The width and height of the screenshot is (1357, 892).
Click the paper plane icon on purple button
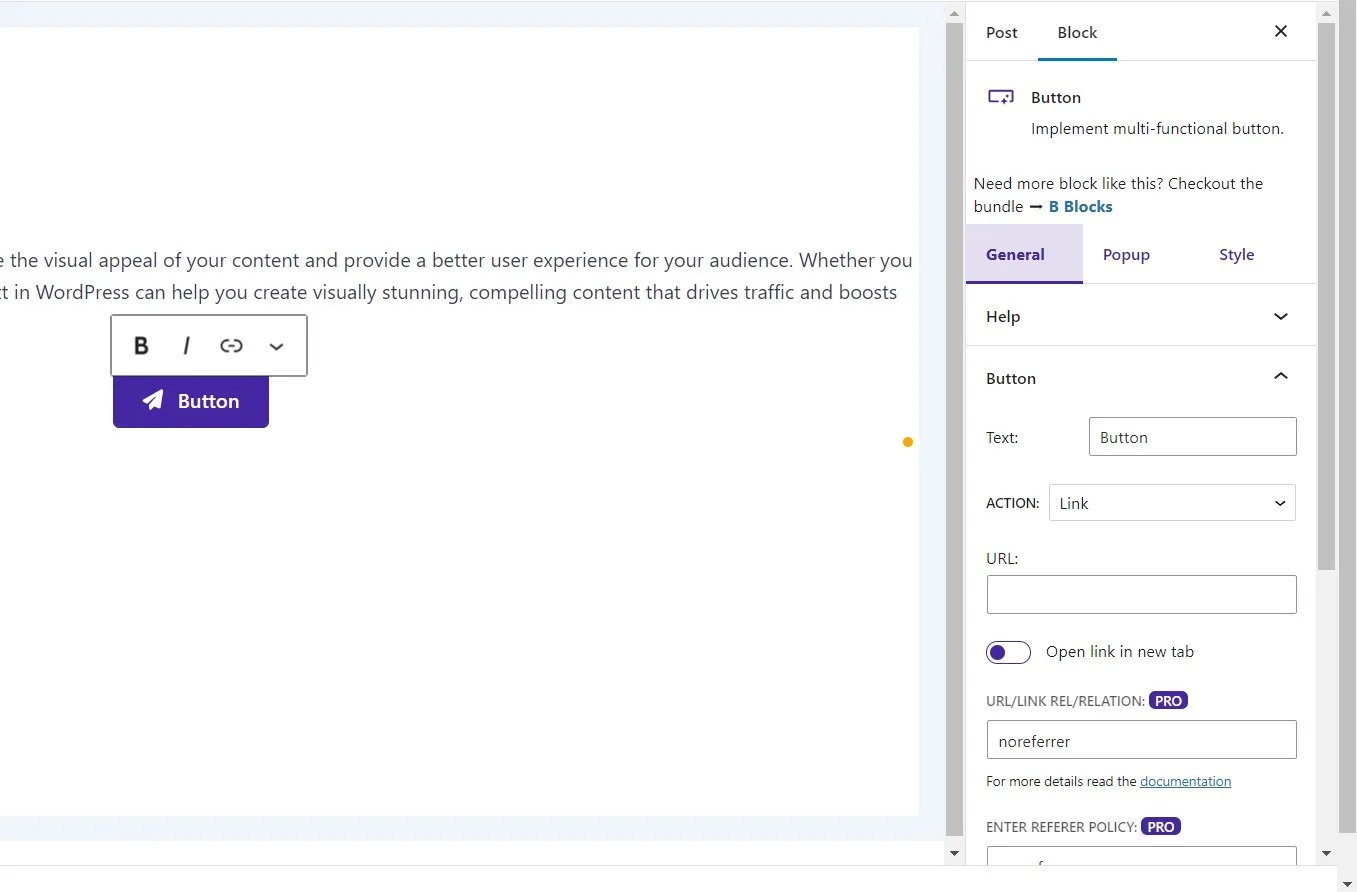pyautogui.click(x=153, y=401)
